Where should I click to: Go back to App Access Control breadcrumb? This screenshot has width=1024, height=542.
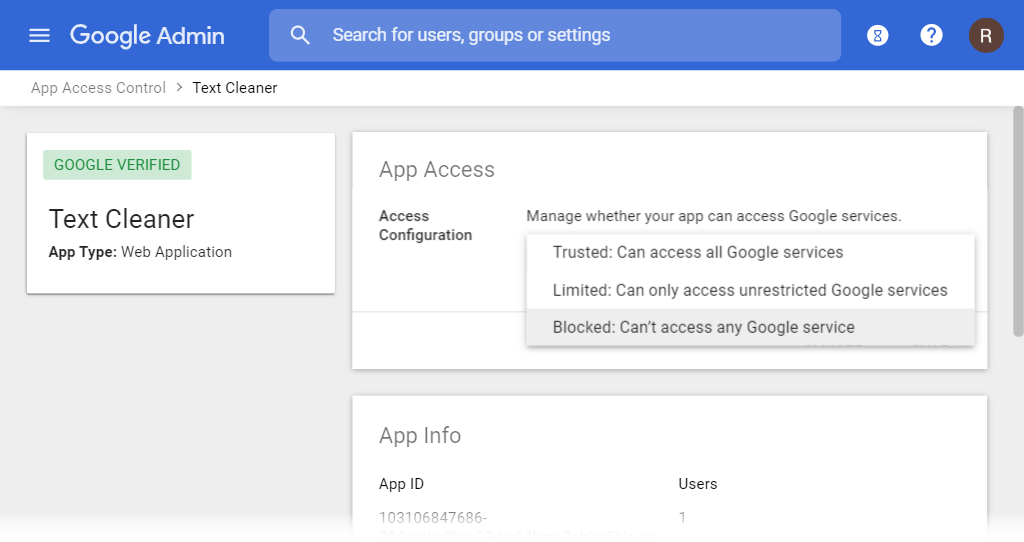98,88
